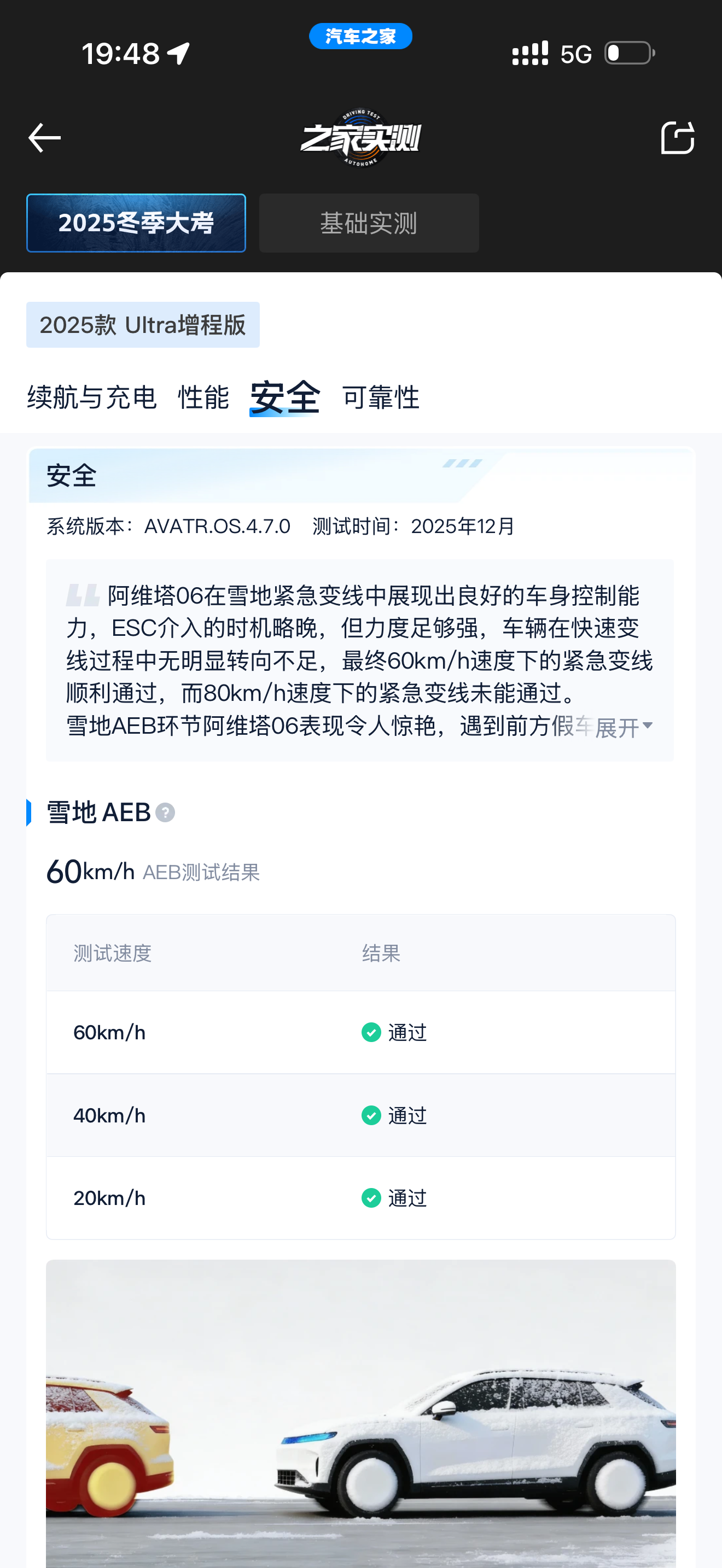Tap the share icon at top right

(677, 138)
